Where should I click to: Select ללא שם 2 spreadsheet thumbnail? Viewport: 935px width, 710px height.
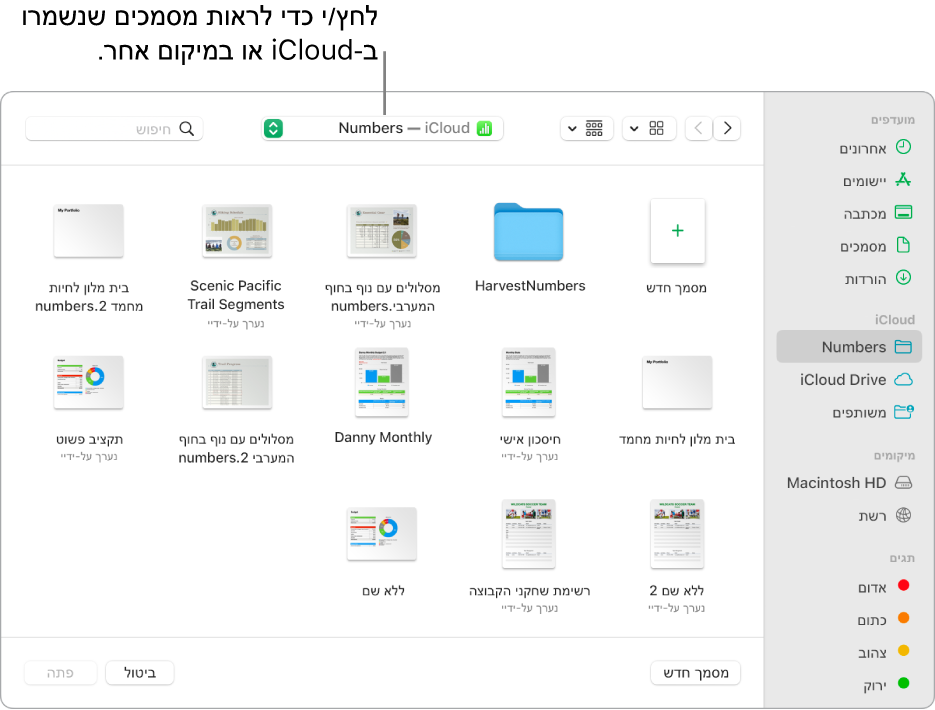pyautogui.click(x=677, y=534)
